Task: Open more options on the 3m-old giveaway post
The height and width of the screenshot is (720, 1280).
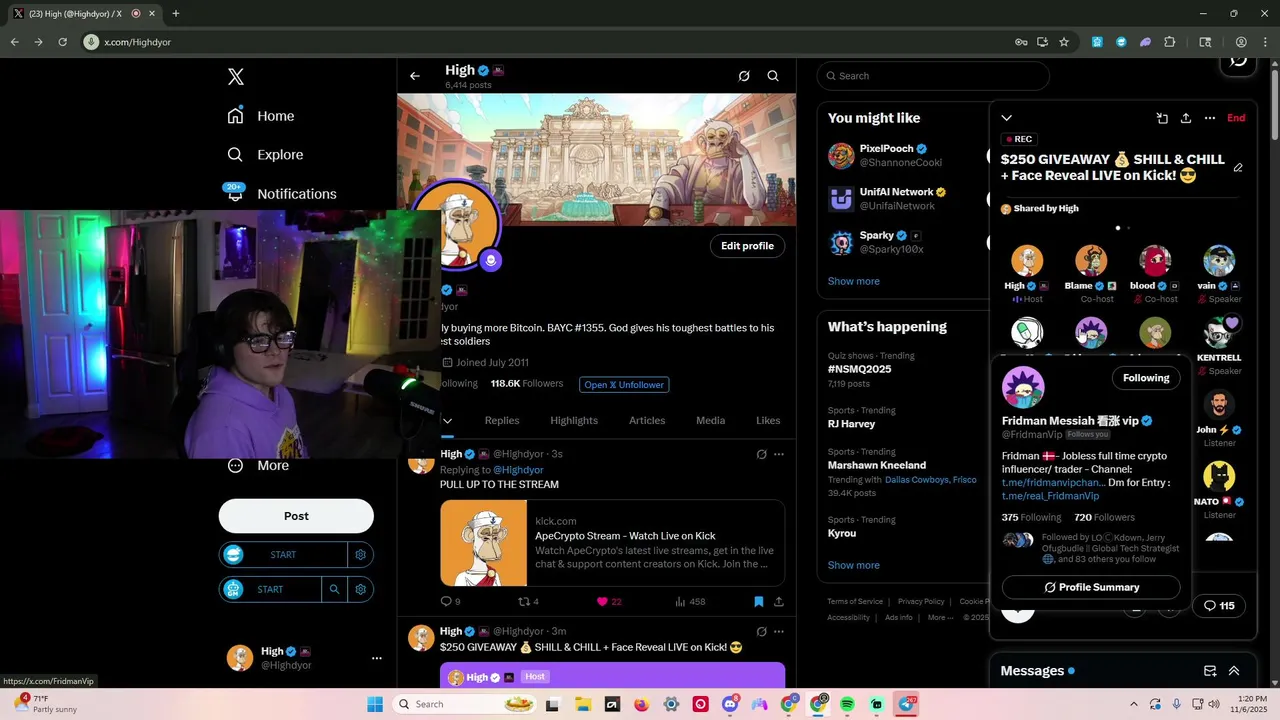Action: point(779,632)
